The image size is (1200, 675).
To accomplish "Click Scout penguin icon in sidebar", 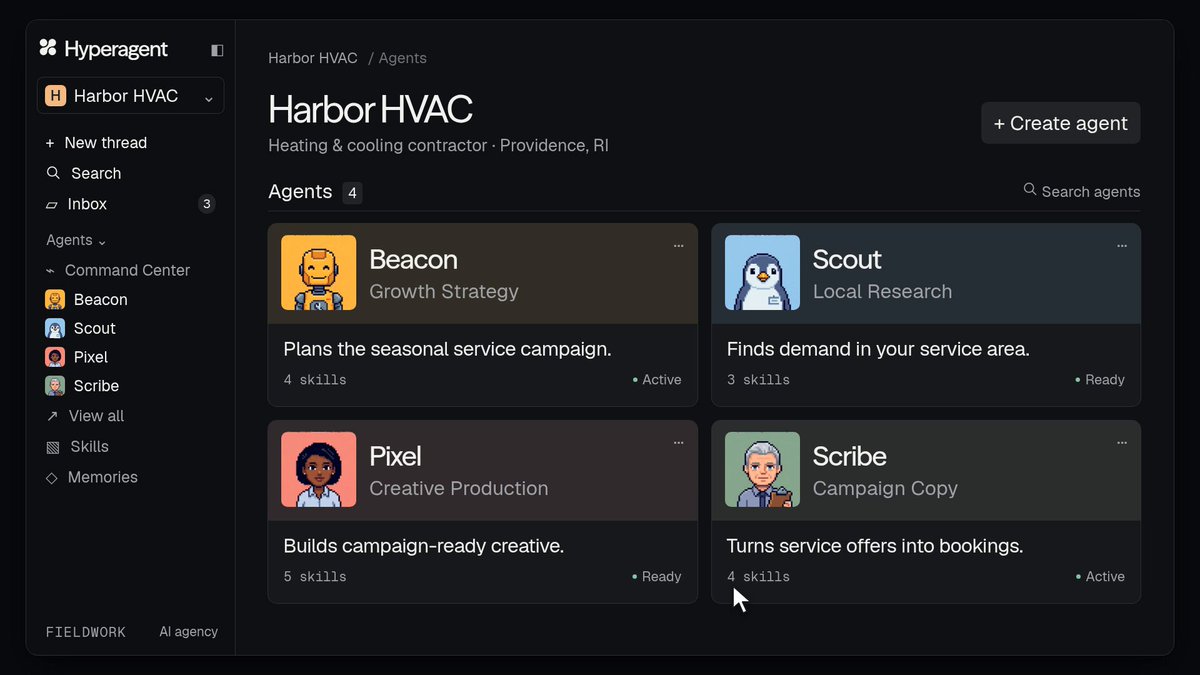I will [x=55, y=328].
